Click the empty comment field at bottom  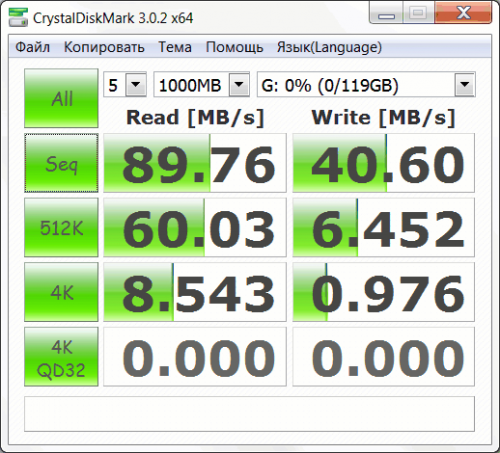click(x=249, y=414)
